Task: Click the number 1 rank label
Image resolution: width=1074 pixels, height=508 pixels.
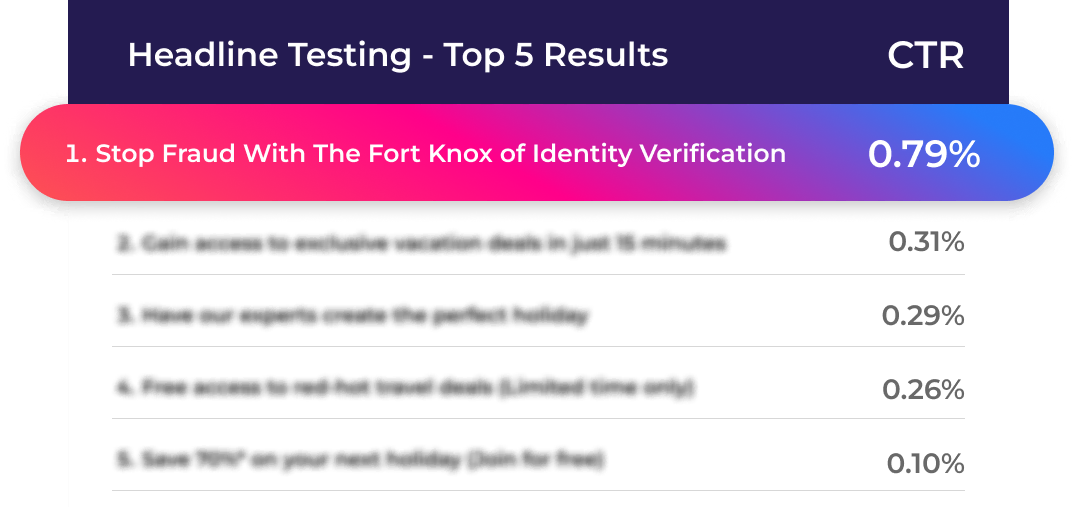Action: [x=77, y=153]
